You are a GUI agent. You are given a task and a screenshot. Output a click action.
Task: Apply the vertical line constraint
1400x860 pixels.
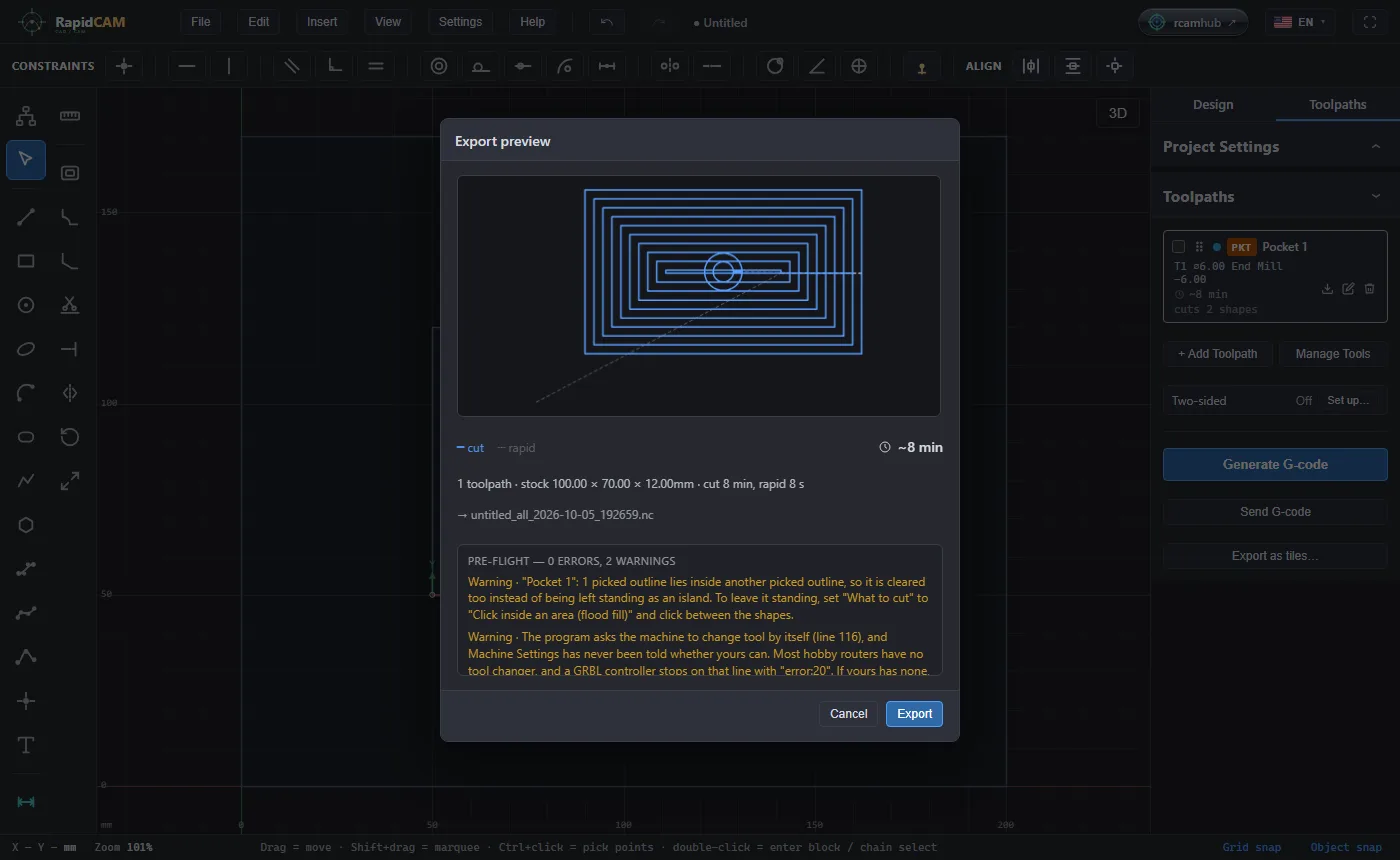(x=229, y=66)
